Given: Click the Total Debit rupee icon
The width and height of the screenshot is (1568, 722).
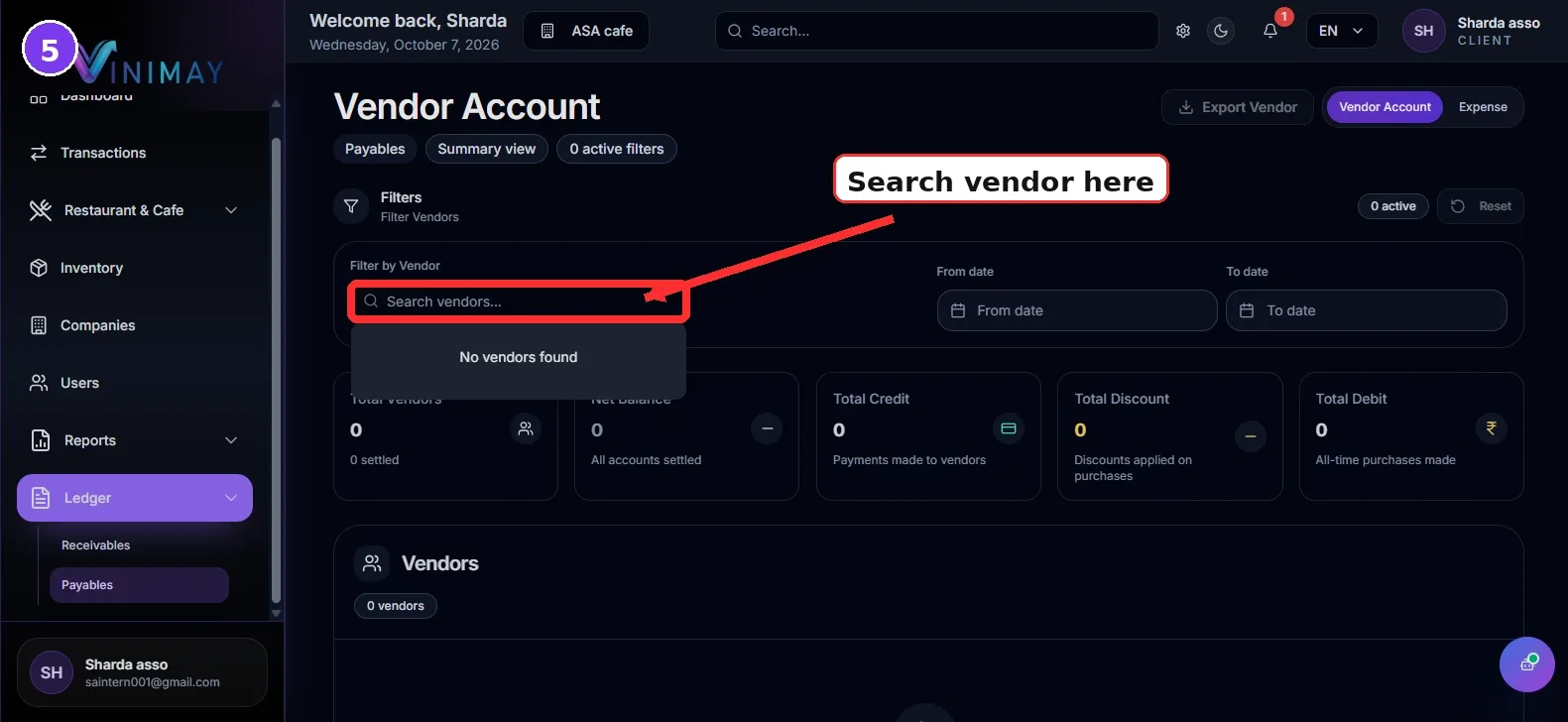Looking at the screenshot, I should click(x=1491, y=428).
